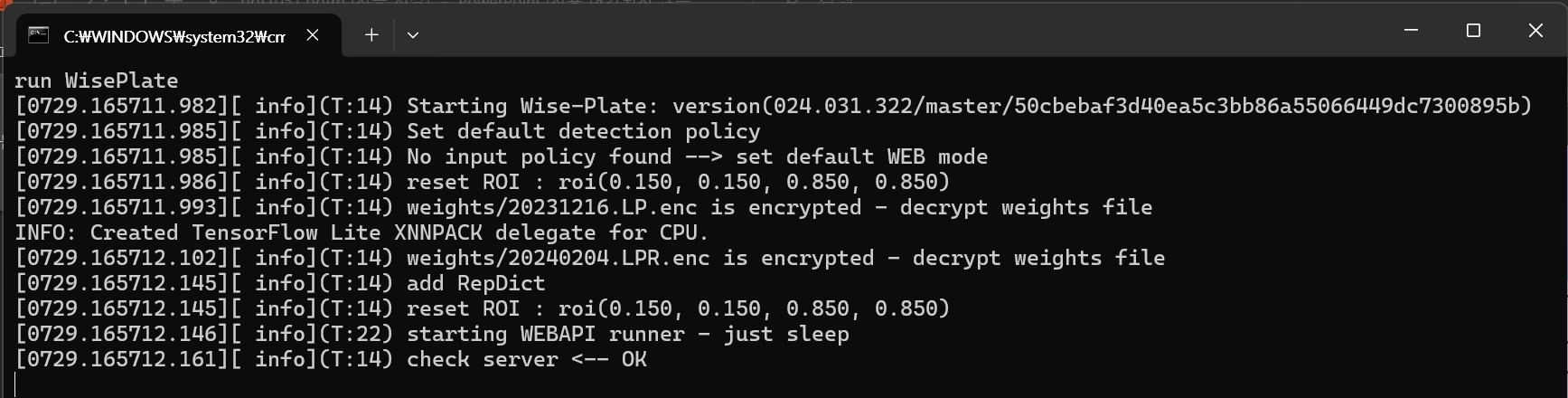
Task: Click the "starting WEBAPI runner" log line
Action: tap(432, 334)
